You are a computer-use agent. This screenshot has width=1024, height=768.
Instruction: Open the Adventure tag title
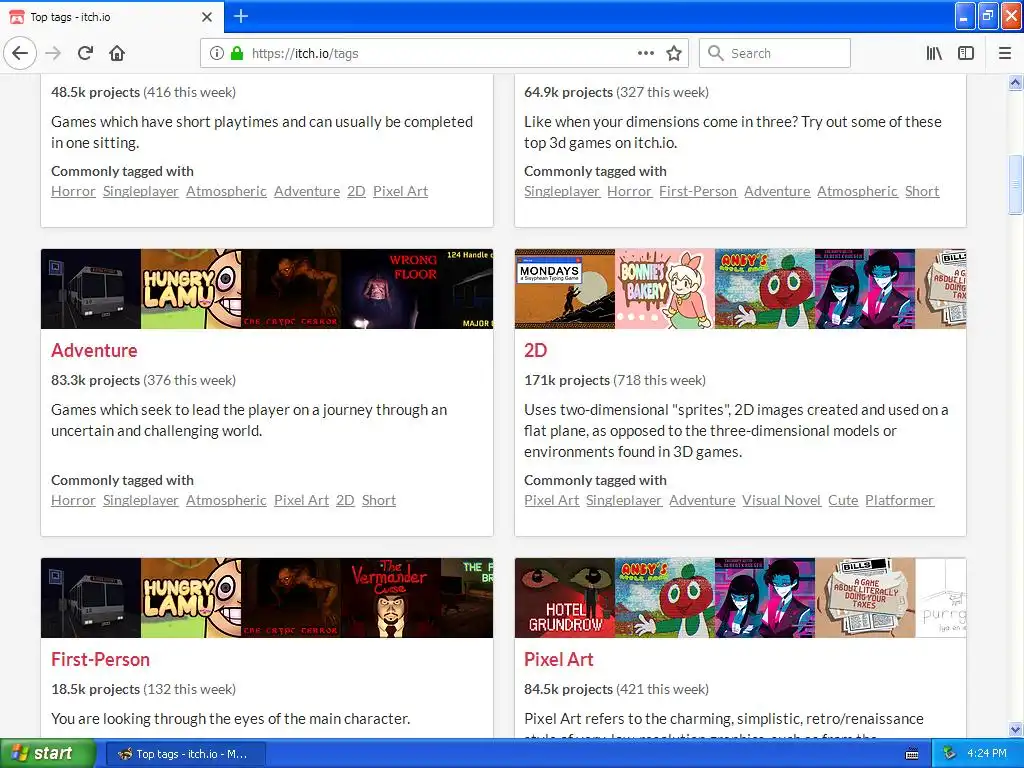[x=94, y=351]
